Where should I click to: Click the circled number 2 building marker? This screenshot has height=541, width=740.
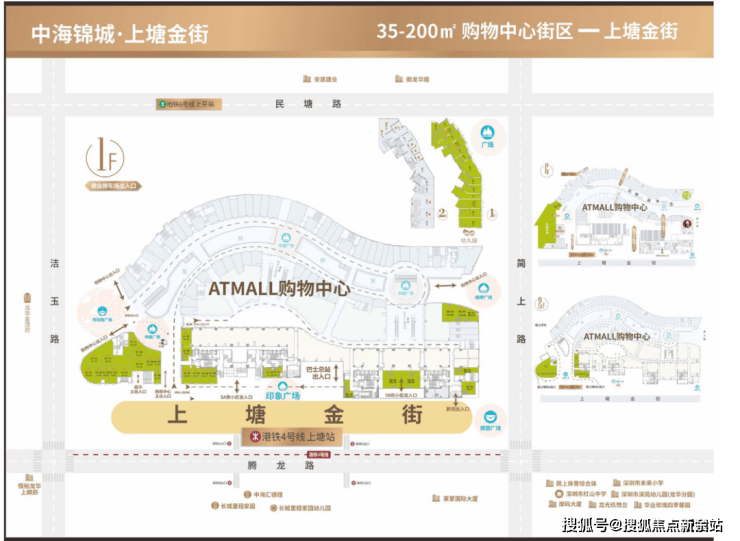pos(442,213)
